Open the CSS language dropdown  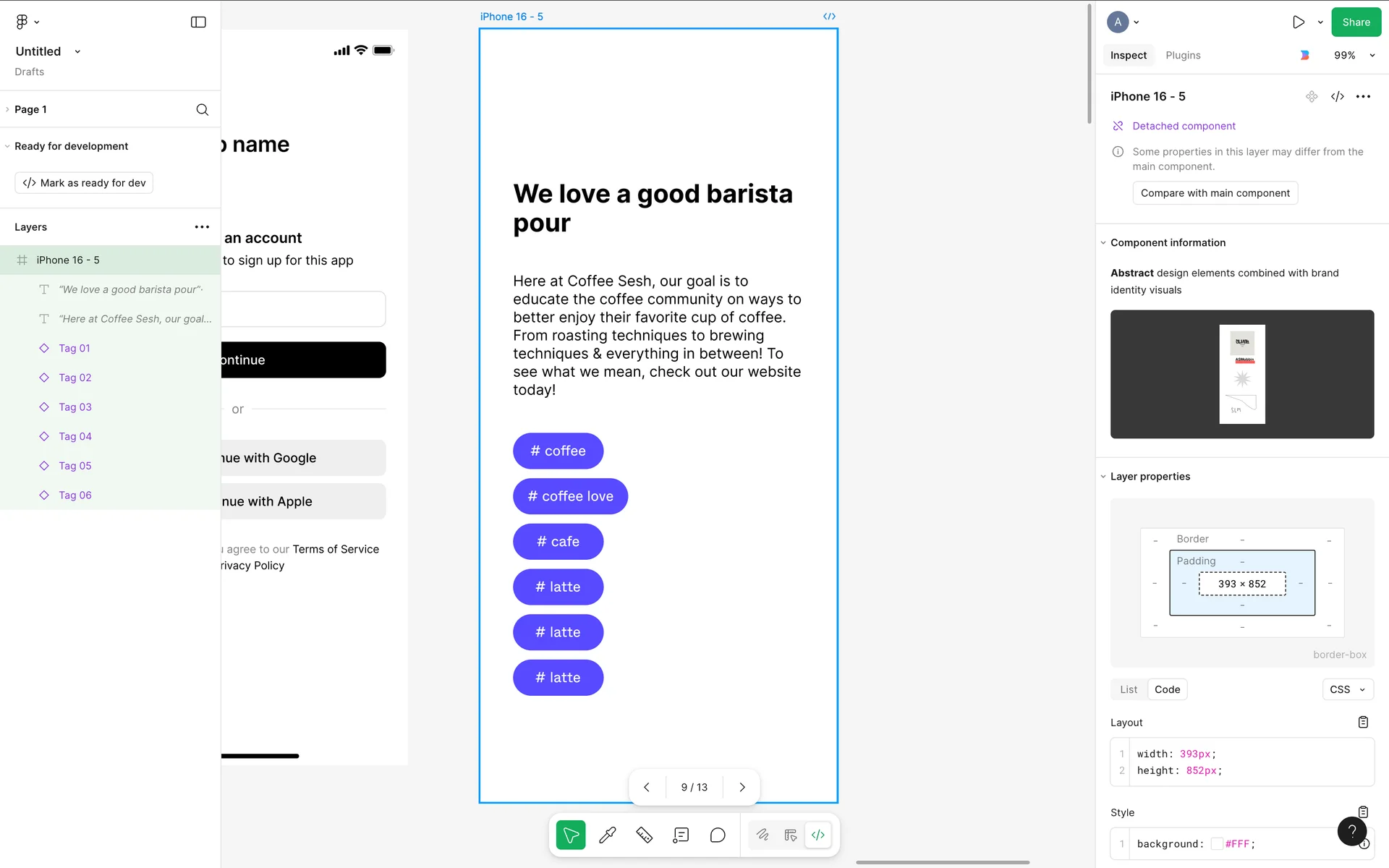click(1347, 689)
